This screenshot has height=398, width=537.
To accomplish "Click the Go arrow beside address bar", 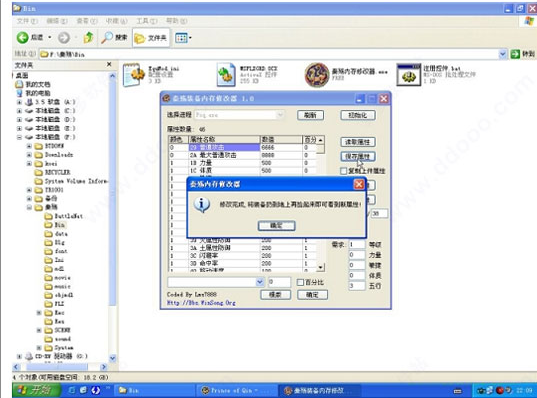I will point(515,54).
